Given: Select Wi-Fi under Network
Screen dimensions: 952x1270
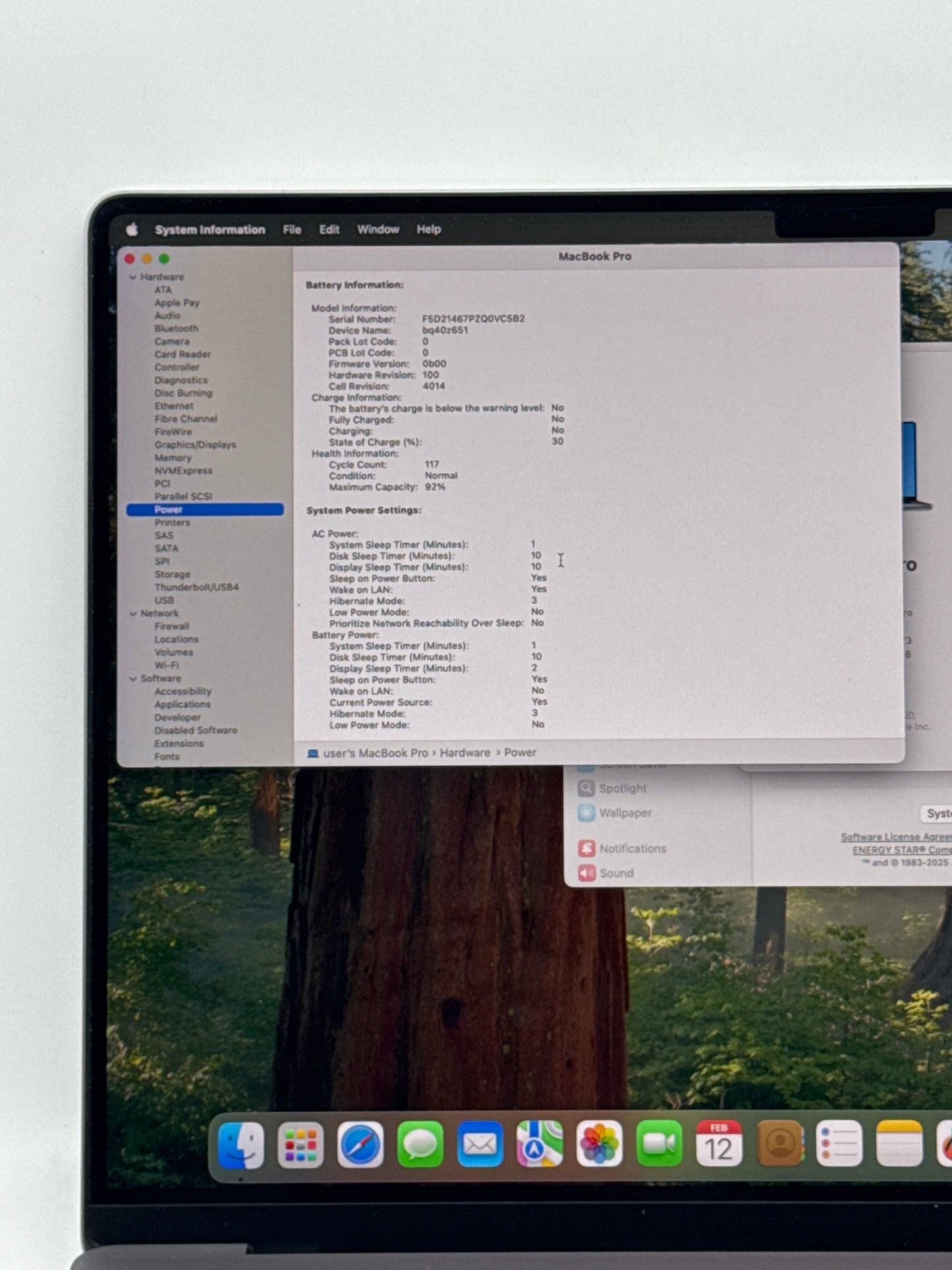Looking at the screenshot, I should [166, 666].
